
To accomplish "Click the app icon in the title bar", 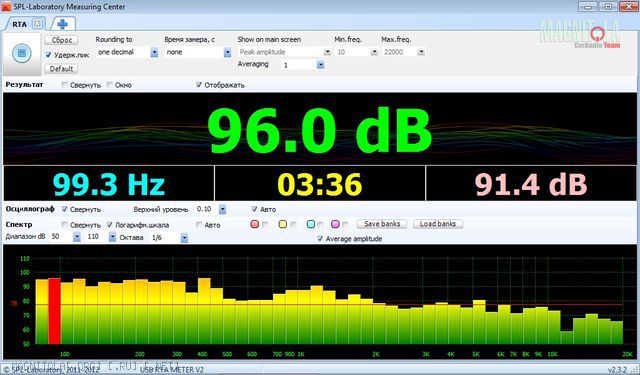I will [x=6, y=6].
